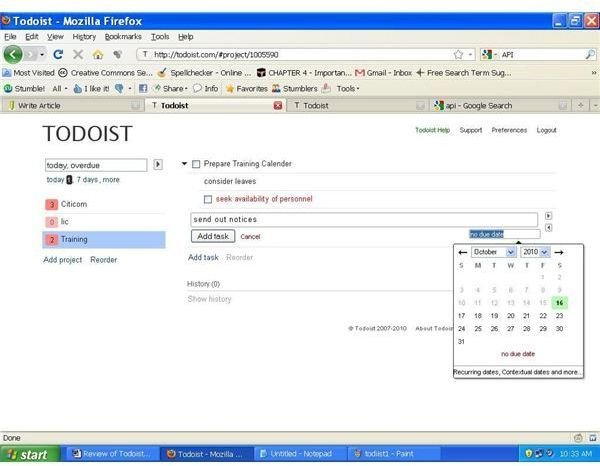600x466 pixels.
Task: Open Favorites star in StumbleUpon toolbar
Action: (x=247, y=89)
